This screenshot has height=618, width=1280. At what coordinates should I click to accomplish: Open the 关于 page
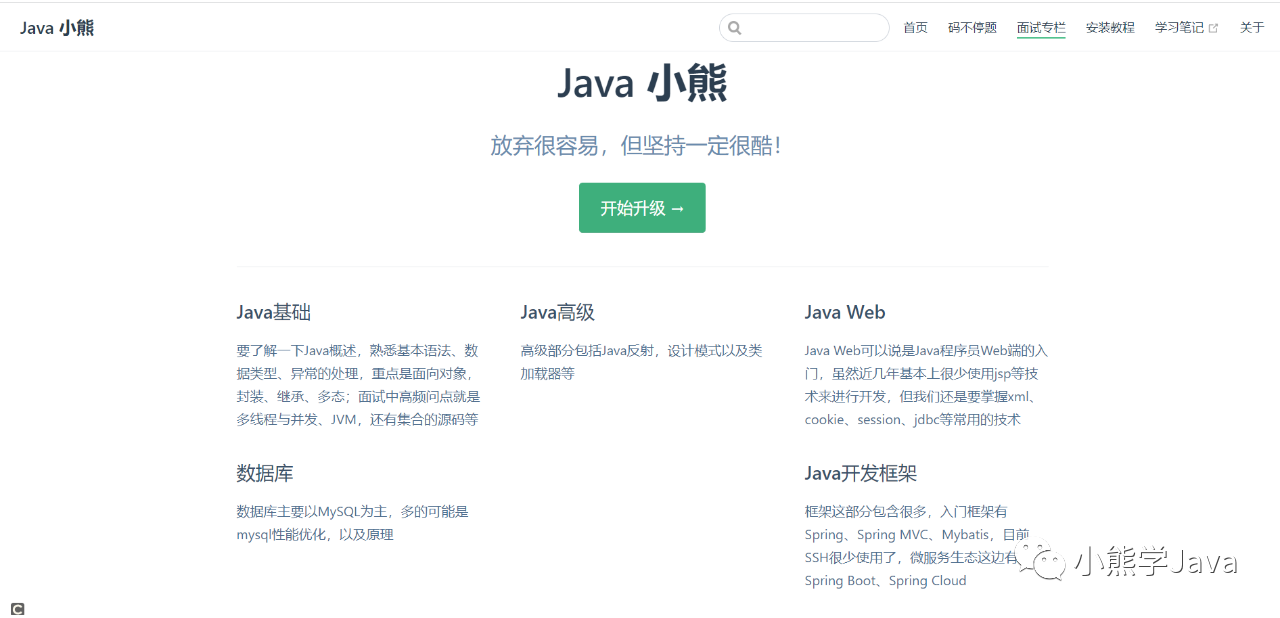(1251, 27)
